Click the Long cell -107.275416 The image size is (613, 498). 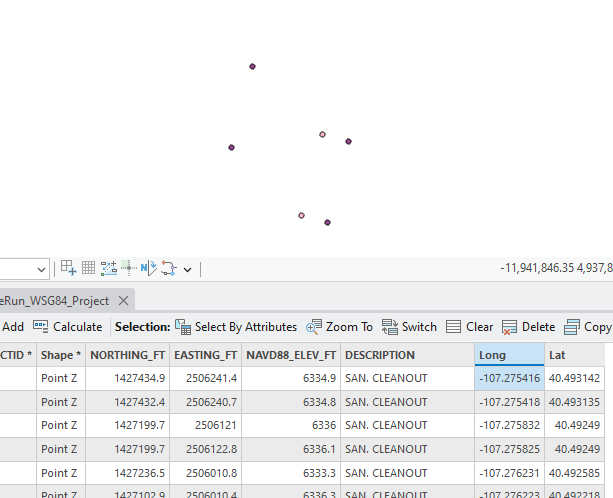click(x=509, y=378)
